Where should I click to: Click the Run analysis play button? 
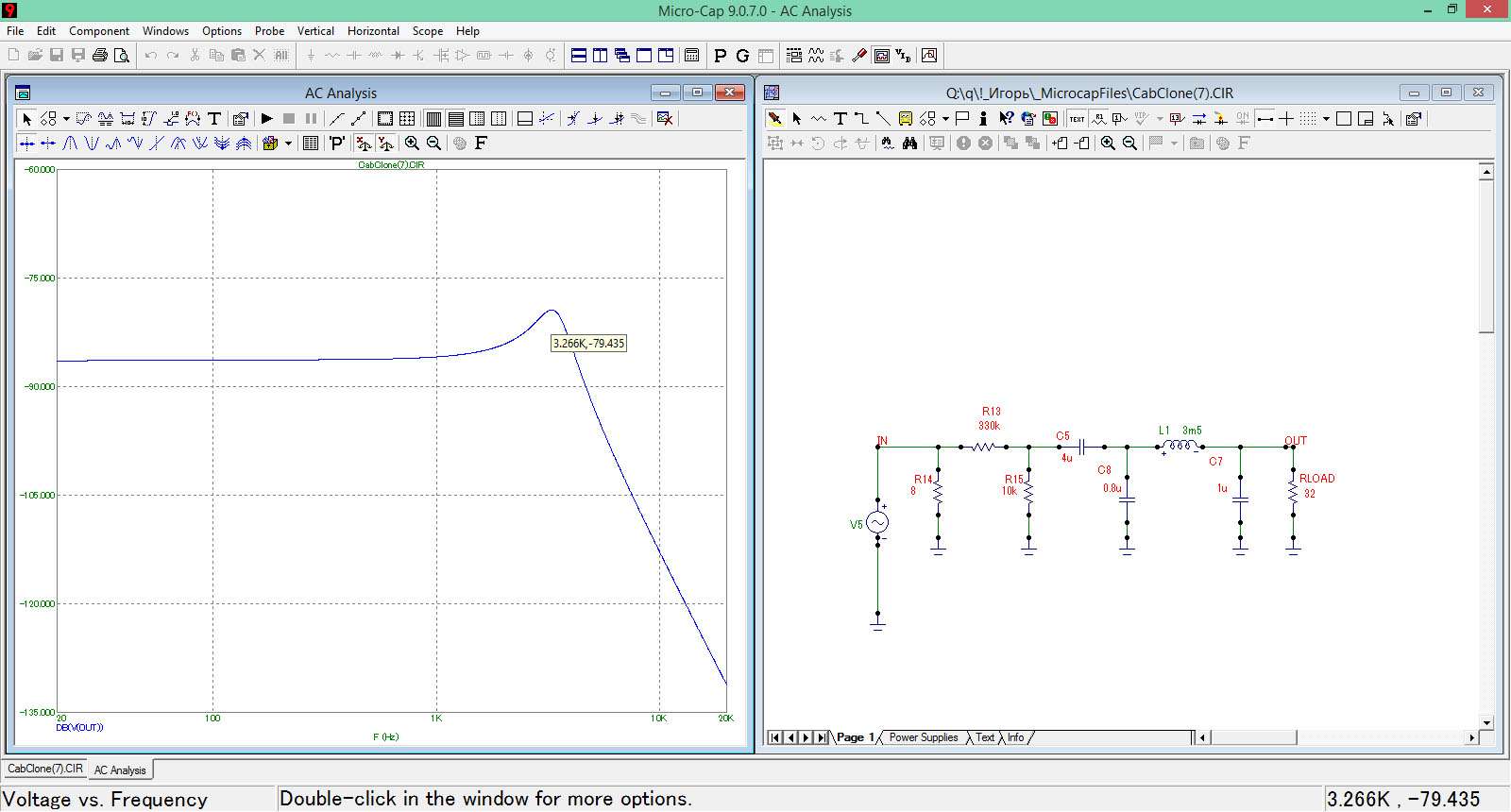pyautogui.click(x=267, y=119)
